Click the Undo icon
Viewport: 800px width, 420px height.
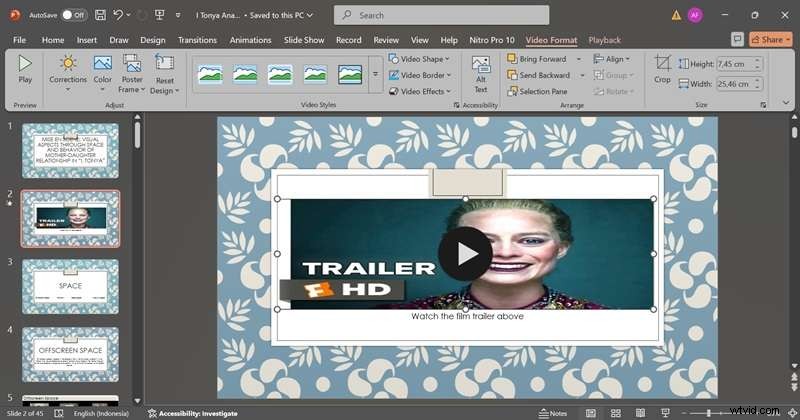point(118,15)
